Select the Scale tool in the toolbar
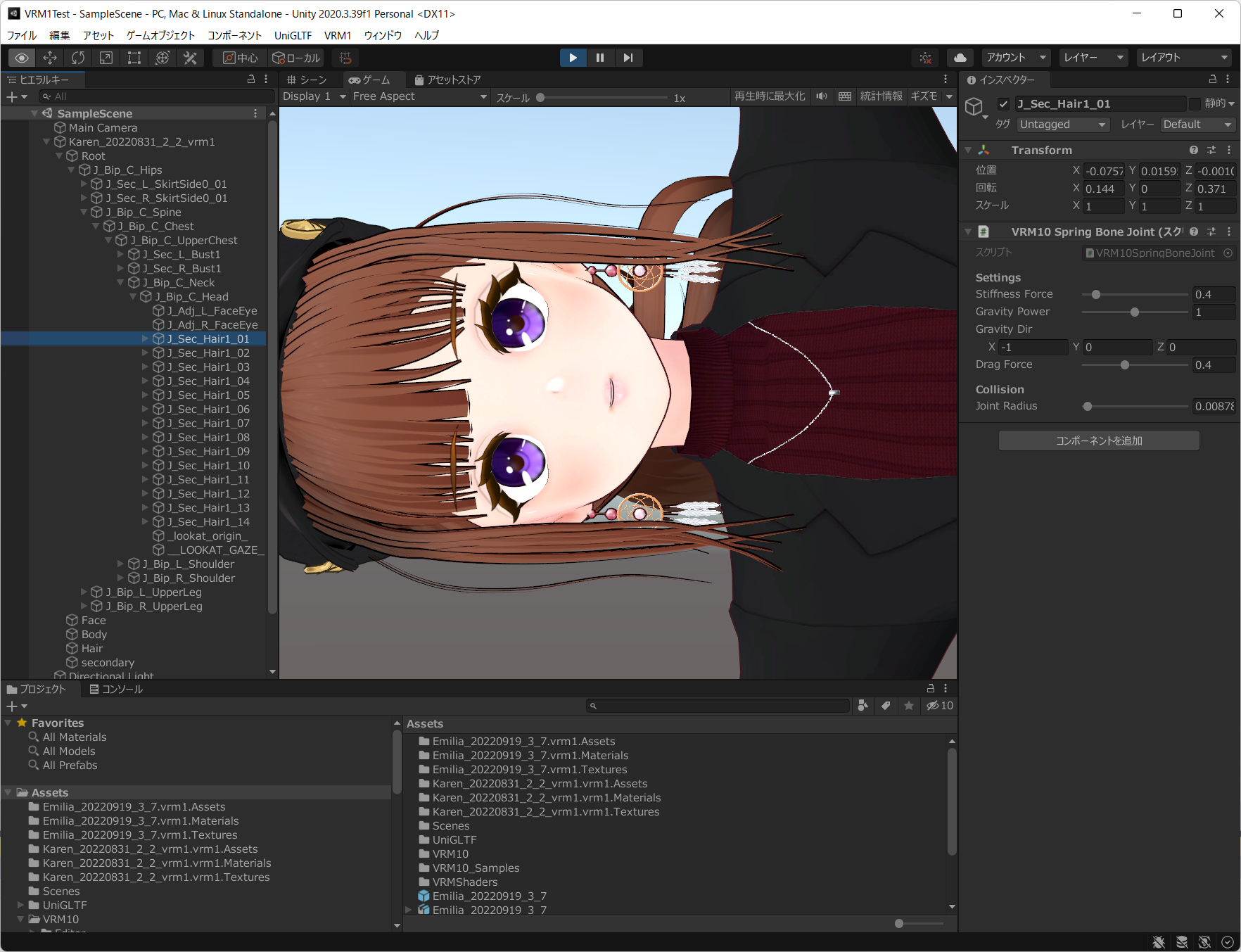The image size is (1241, 952). (106, 58)
